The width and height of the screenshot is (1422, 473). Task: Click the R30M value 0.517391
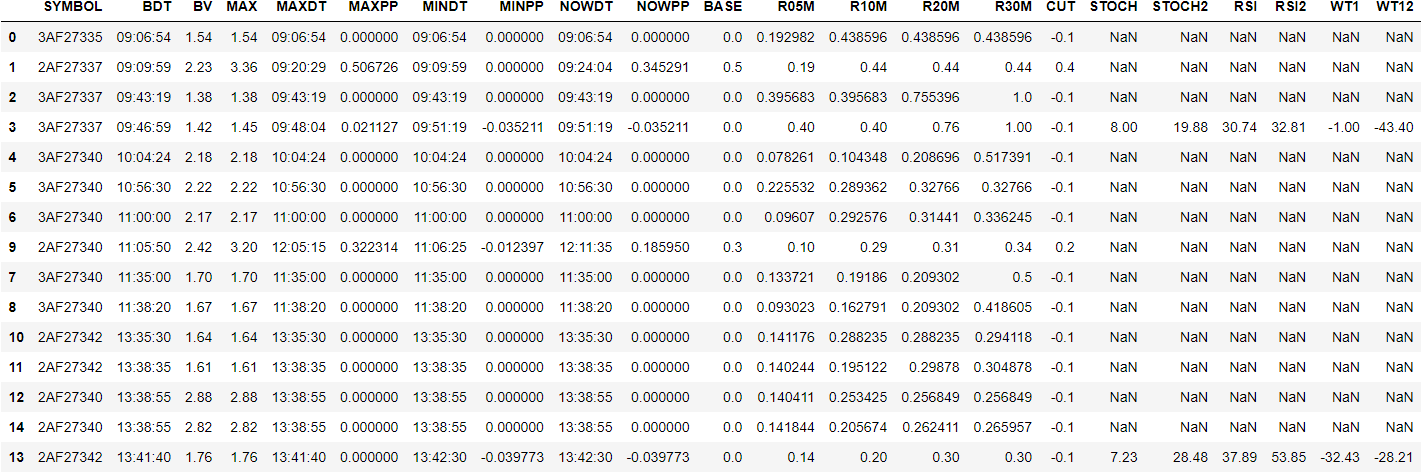pyautogui.click(x=1004, y=157)
